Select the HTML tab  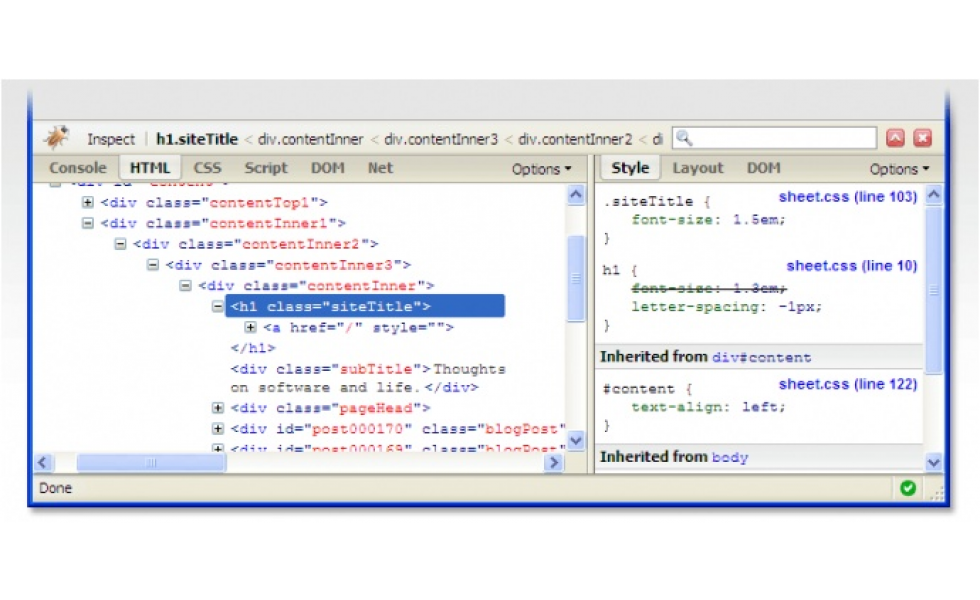point(150,168)
